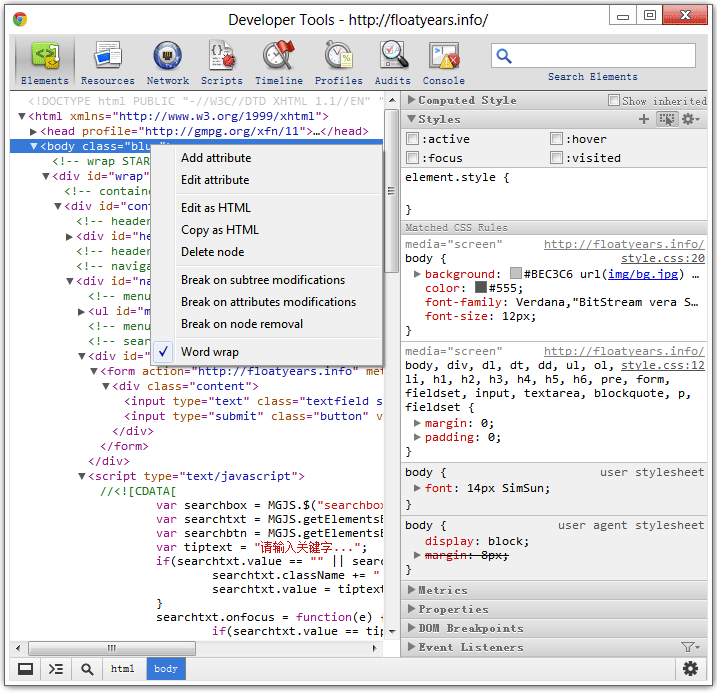Image resolution: width=717 pixels, height=693 pixels.
Task: Select body breadcrumb at bottom
Action: click(166, 669)
